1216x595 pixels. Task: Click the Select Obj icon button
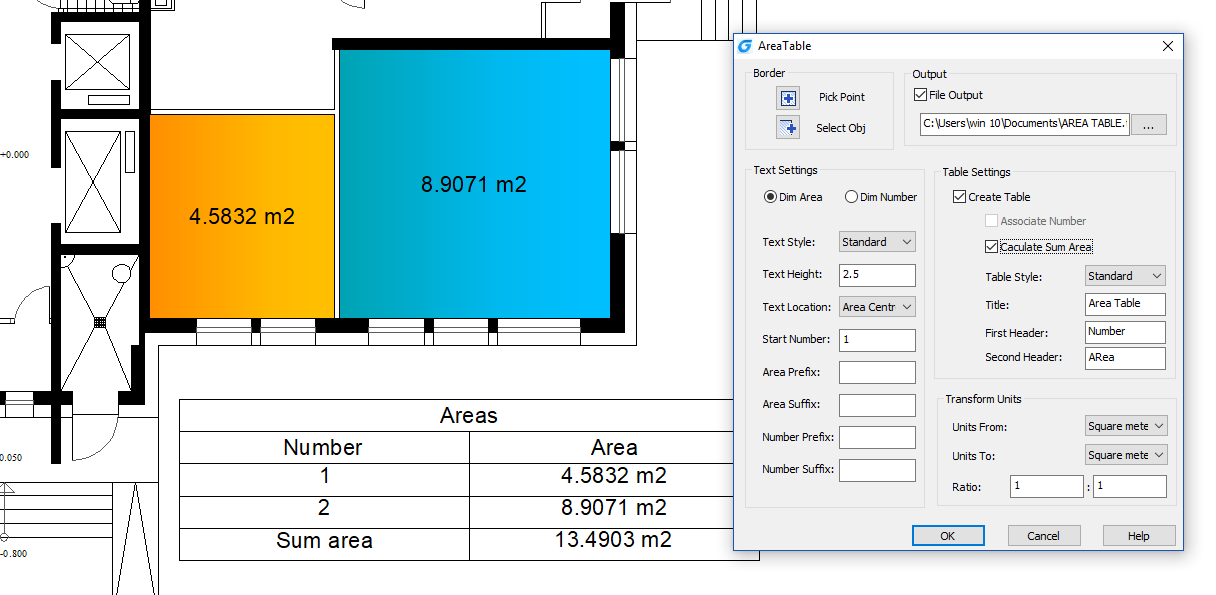pyautogui.click(x=789, y=128)
